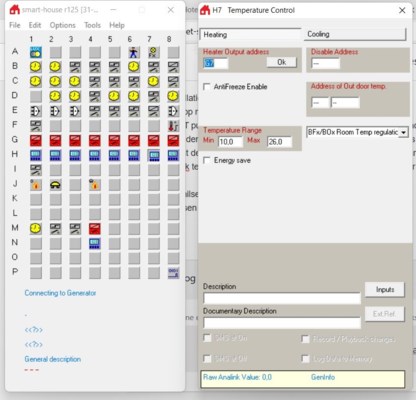
Task: Click the yellow clock icon at B1
Action: [36, 67]
